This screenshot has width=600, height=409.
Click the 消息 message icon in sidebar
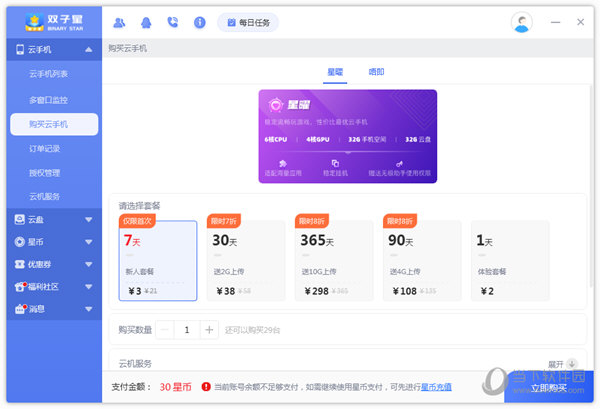click(20, 309)
